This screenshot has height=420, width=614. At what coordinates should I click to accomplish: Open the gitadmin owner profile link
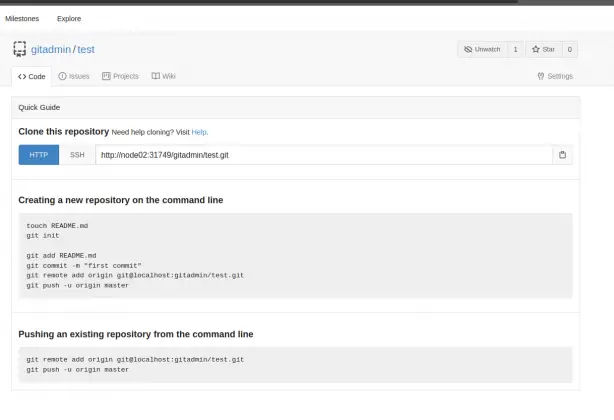50,49
